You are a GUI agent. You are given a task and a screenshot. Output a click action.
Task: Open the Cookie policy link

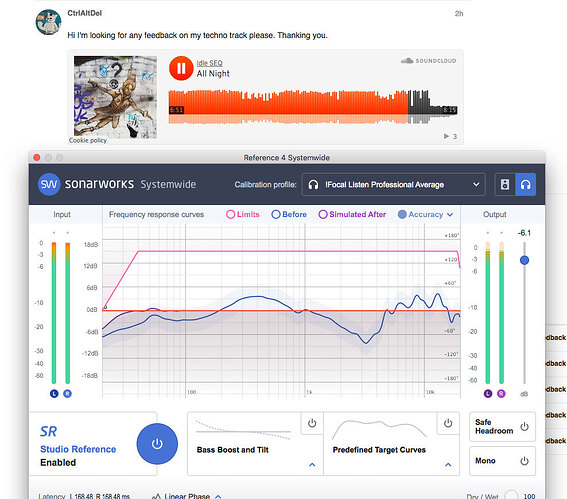[x=88, y=140]
